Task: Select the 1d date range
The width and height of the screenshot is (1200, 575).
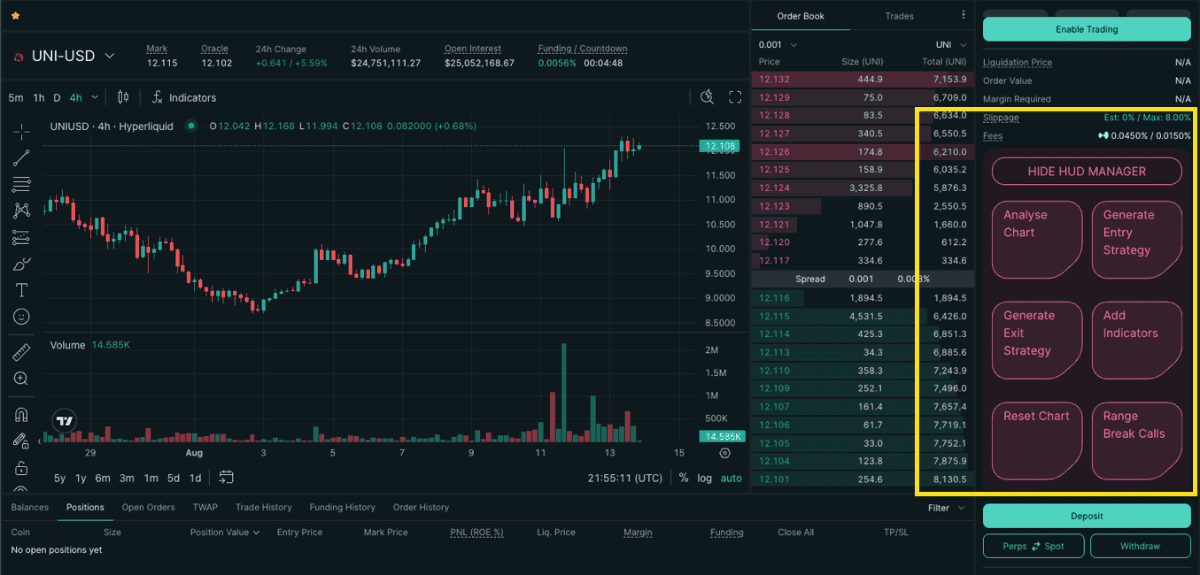Action: tap(195, 478)
